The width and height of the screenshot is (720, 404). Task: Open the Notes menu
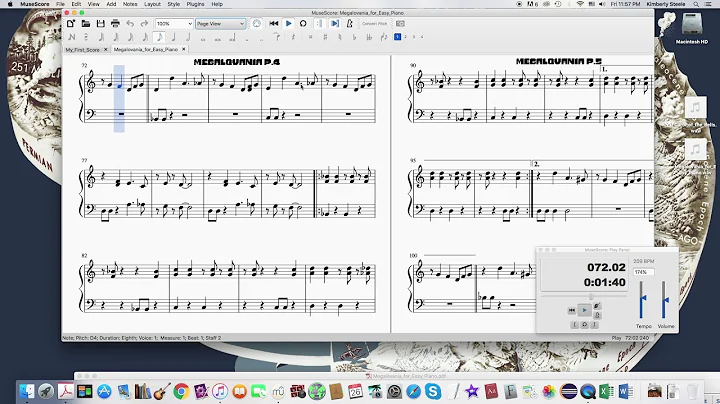click(x=130, y=4)
